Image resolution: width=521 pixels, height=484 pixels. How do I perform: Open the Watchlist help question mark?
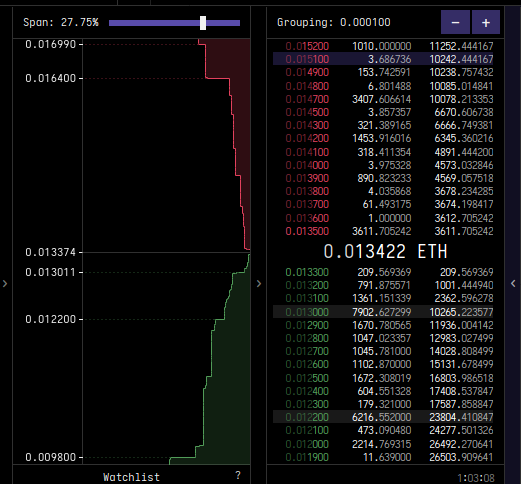click(x=238, y=475)
